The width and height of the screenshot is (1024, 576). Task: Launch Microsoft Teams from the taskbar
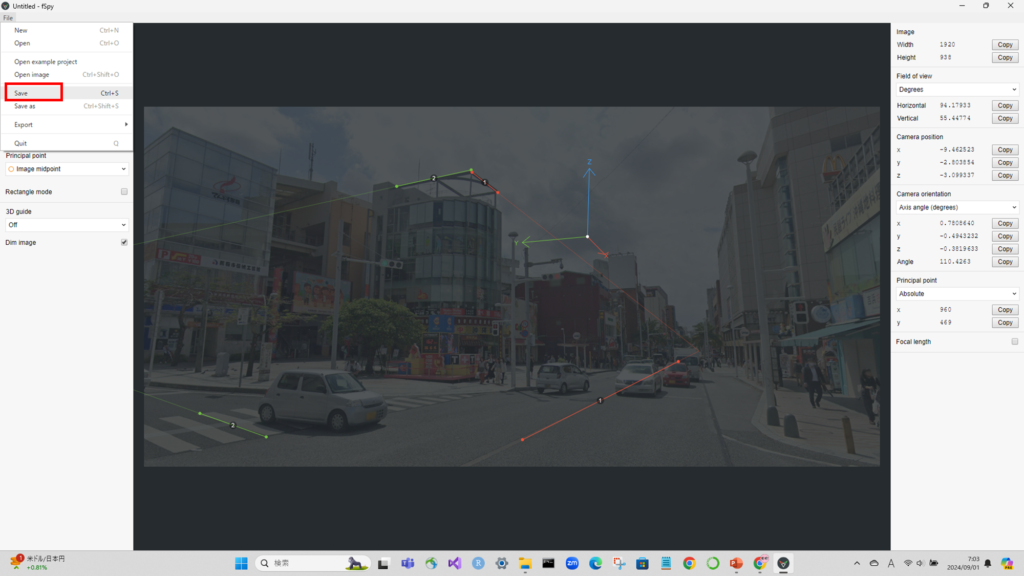tap(408, 563)
